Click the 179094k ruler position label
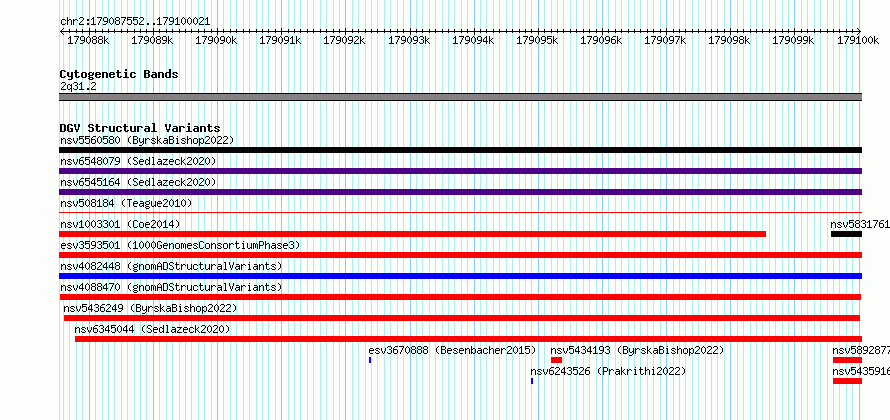 tap(473, 40)
